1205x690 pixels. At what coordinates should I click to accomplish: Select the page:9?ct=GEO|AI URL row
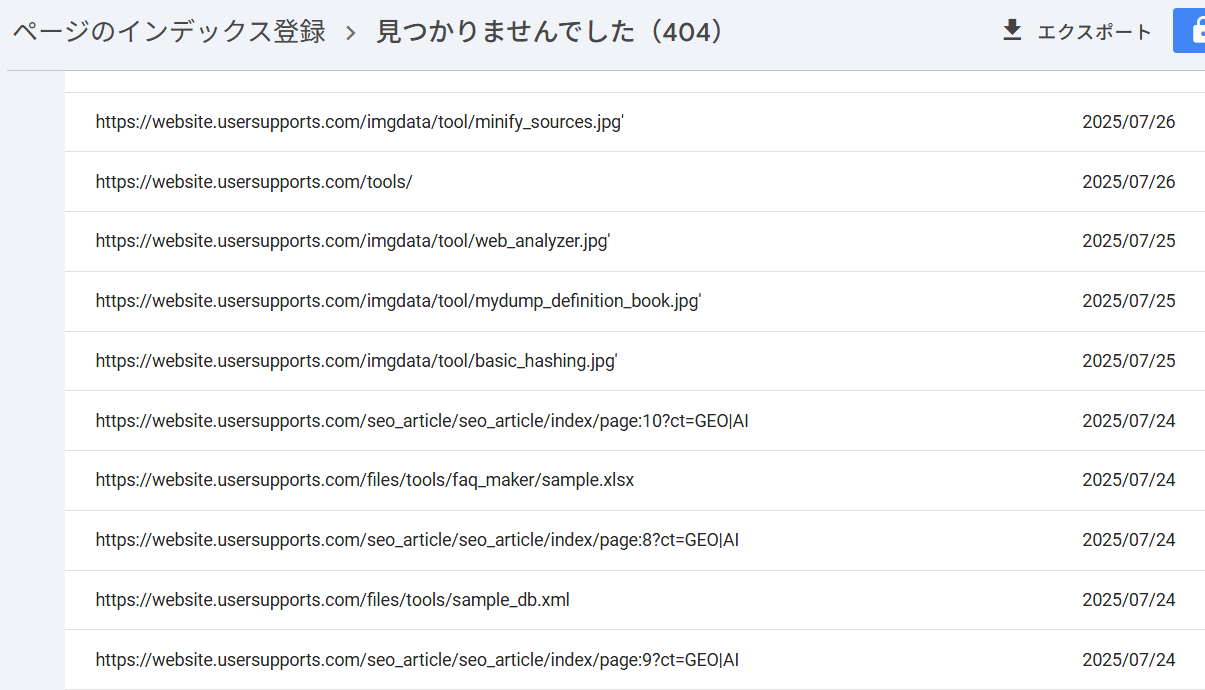click(417, 660)
